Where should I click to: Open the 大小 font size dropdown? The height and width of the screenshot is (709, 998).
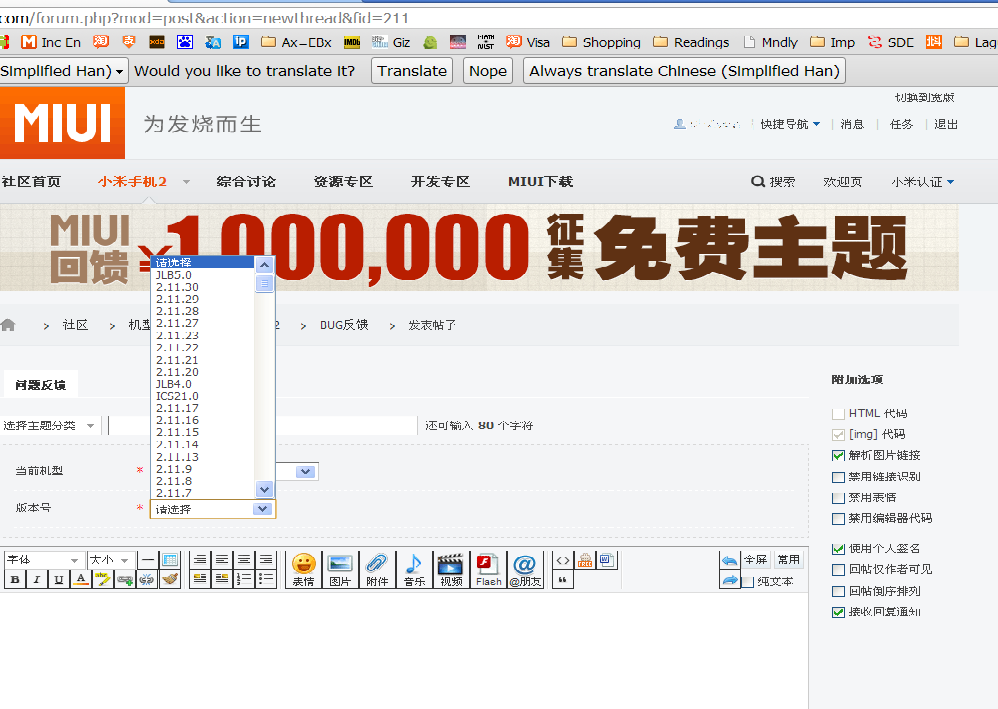coord(111,560)
